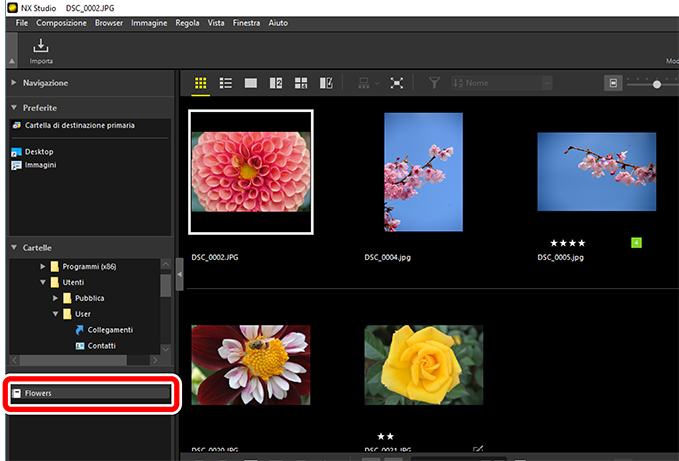
Task: Click the Importa download icon
Action: pyautogui.click(x=41, y=45)
